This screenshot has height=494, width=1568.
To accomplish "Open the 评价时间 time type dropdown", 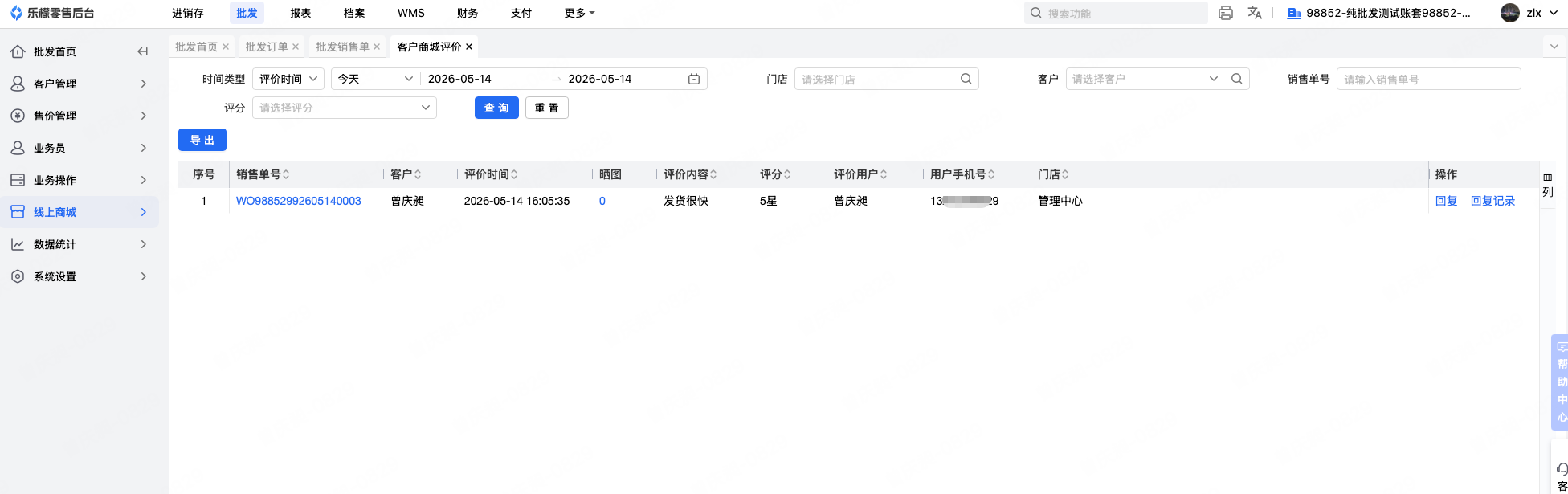I will [288, 79].
